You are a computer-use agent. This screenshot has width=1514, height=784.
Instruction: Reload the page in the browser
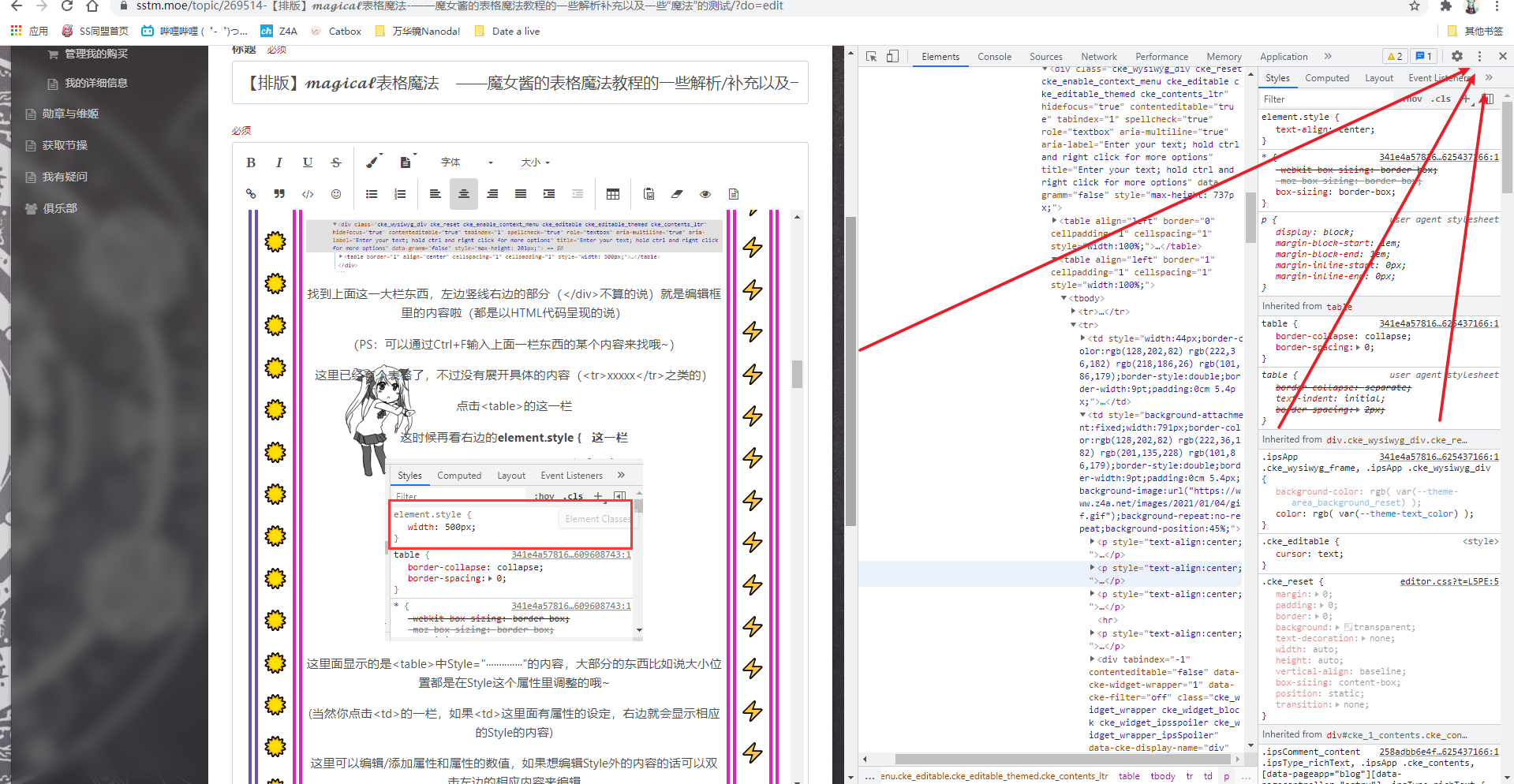tap(67, 6)
